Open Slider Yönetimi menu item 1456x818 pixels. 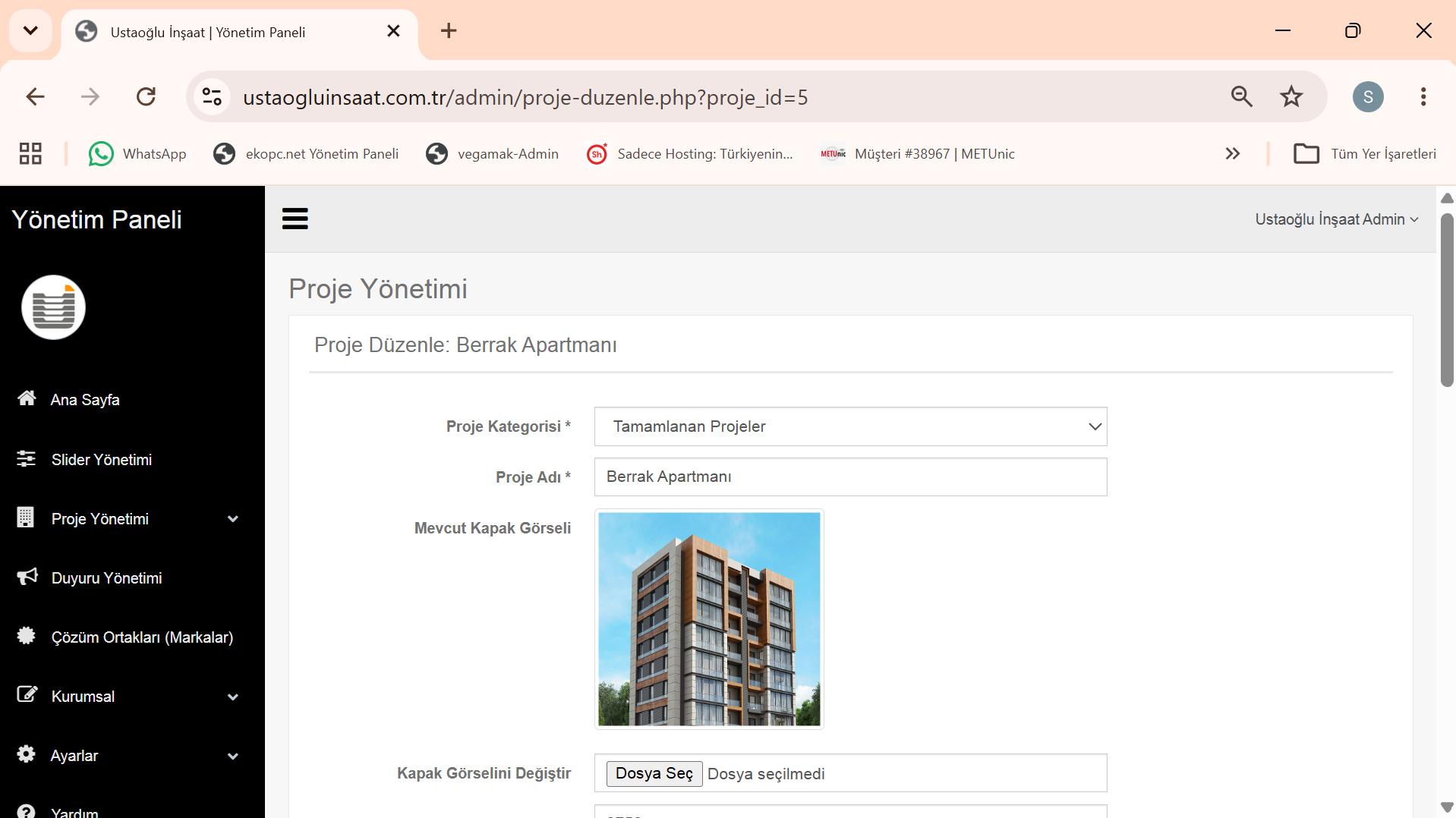click(x=101, y=459)
